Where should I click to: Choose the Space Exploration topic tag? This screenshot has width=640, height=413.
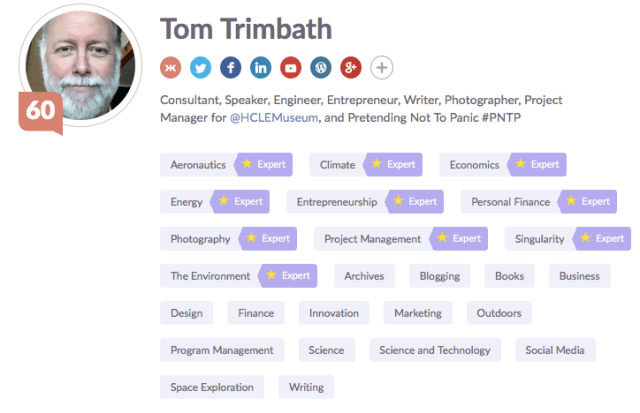point(212,387)
